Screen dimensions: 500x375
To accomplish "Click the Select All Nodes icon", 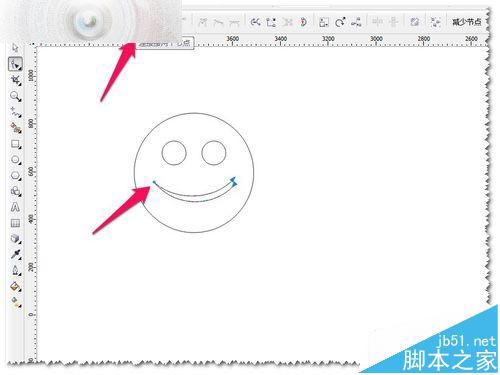I will point(435,22).
